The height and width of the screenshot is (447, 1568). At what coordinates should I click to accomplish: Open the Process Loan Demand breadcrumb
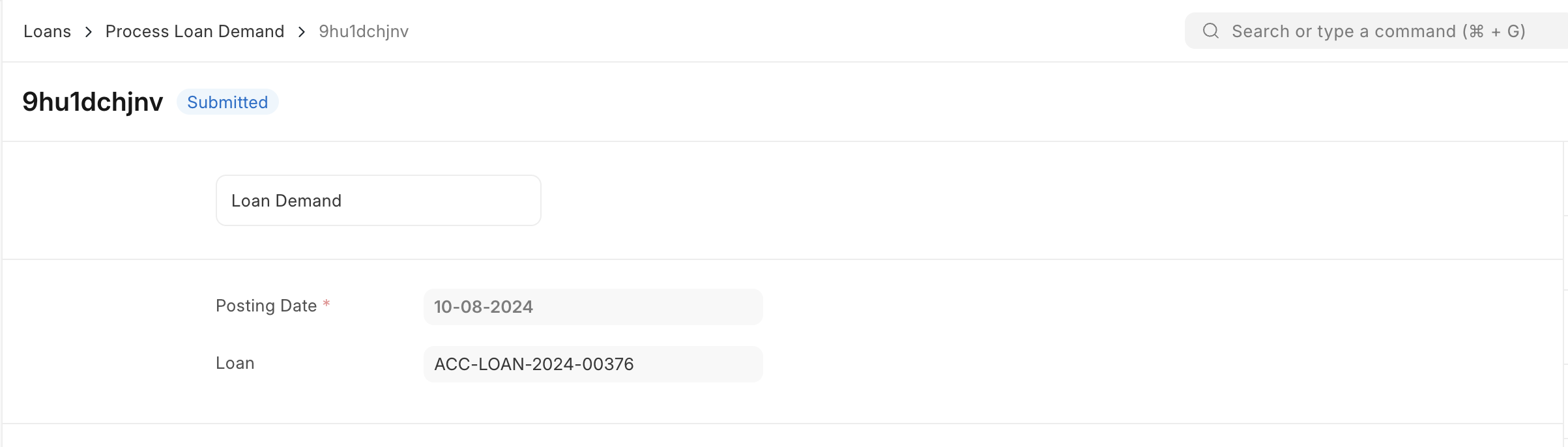click(x=194, y=31)
